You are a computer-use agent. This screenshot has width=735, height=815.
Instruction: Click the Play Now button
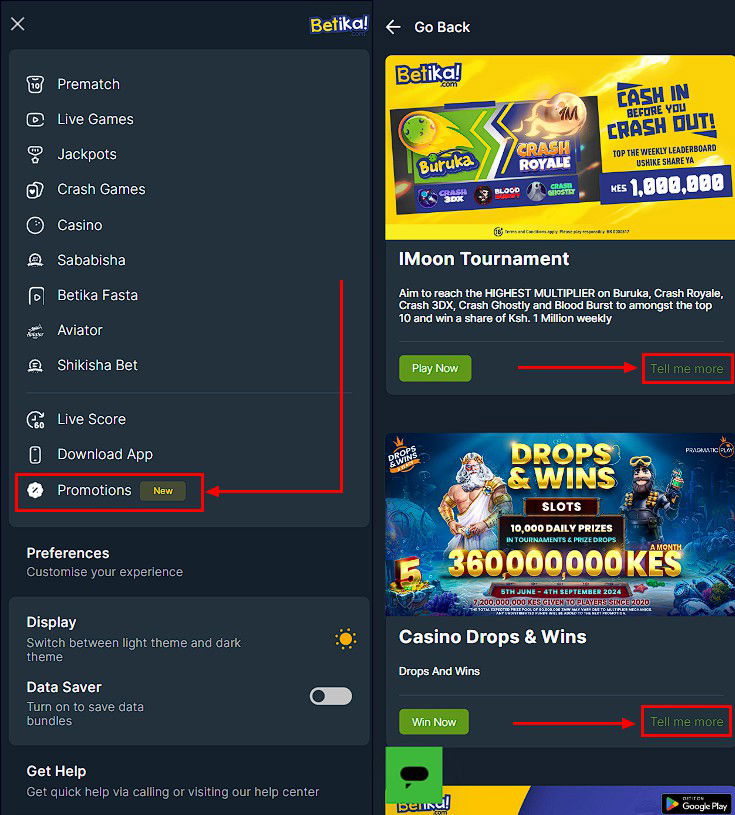point(435,369)
